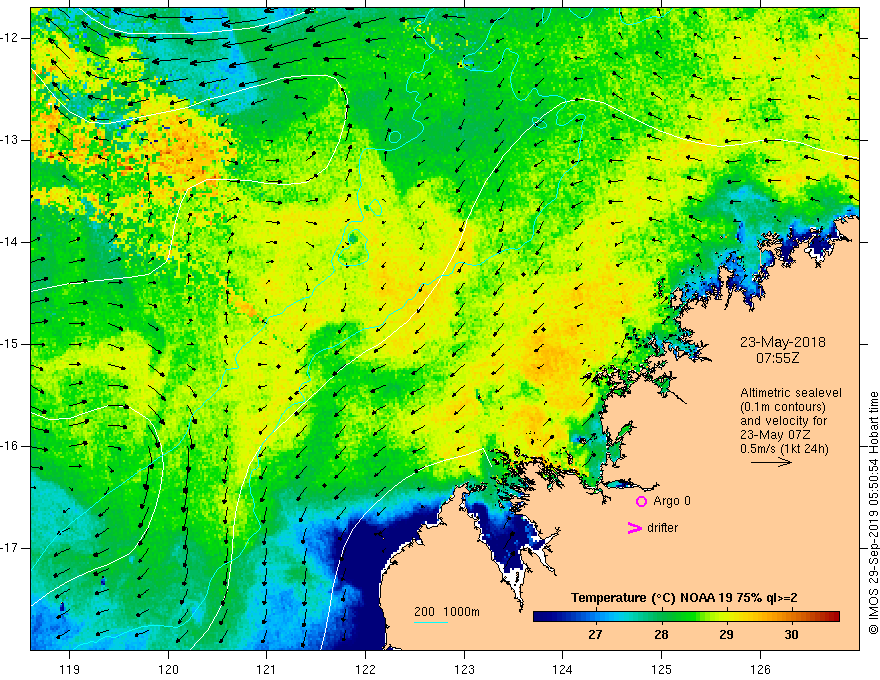The height and width of the screenshot is (680, 880).
Task: Click the magenta Argo circle legend symbol
Action: (x=641, y=502)
